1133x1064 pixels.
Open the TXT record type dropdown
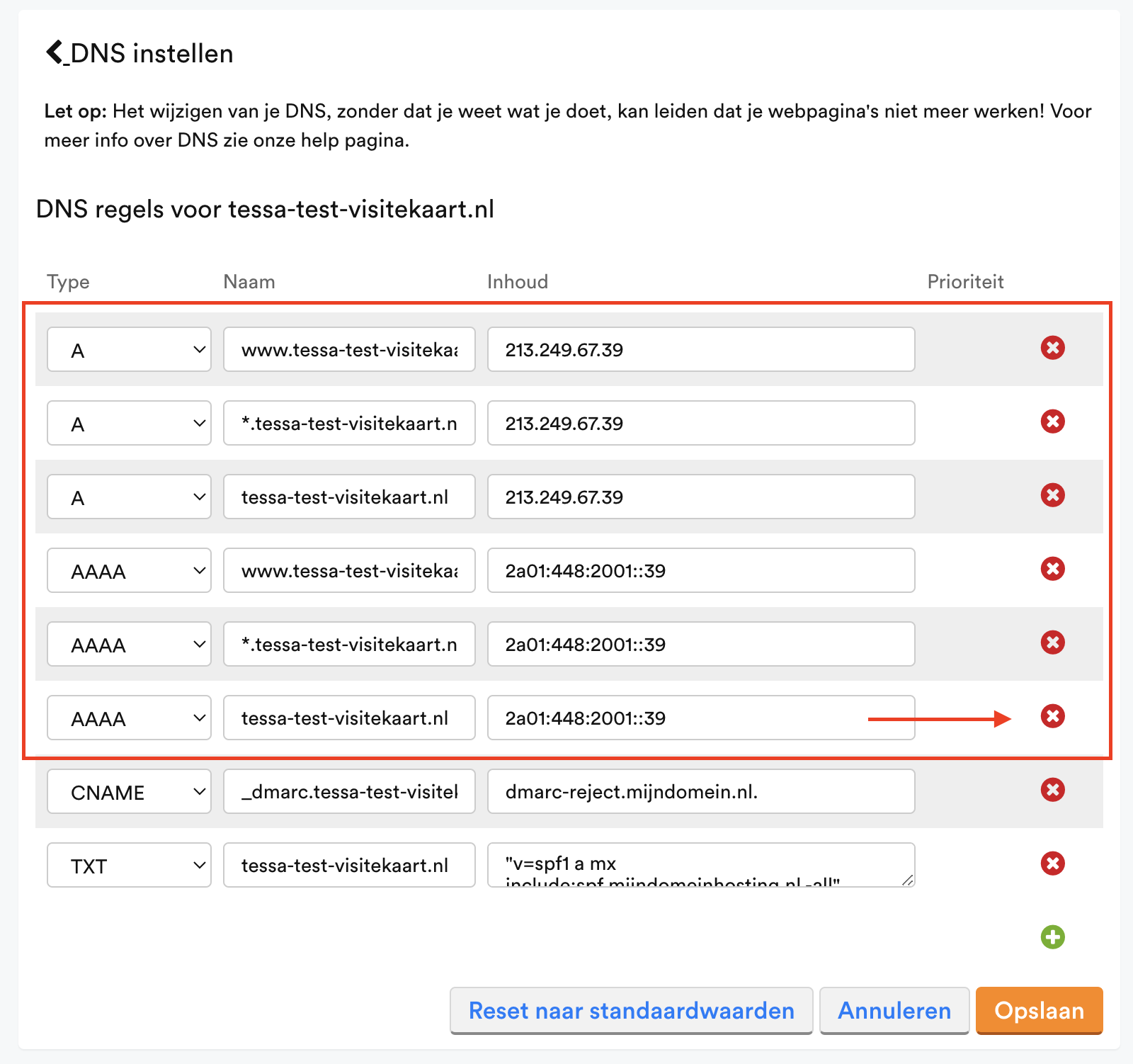point(129,865)
